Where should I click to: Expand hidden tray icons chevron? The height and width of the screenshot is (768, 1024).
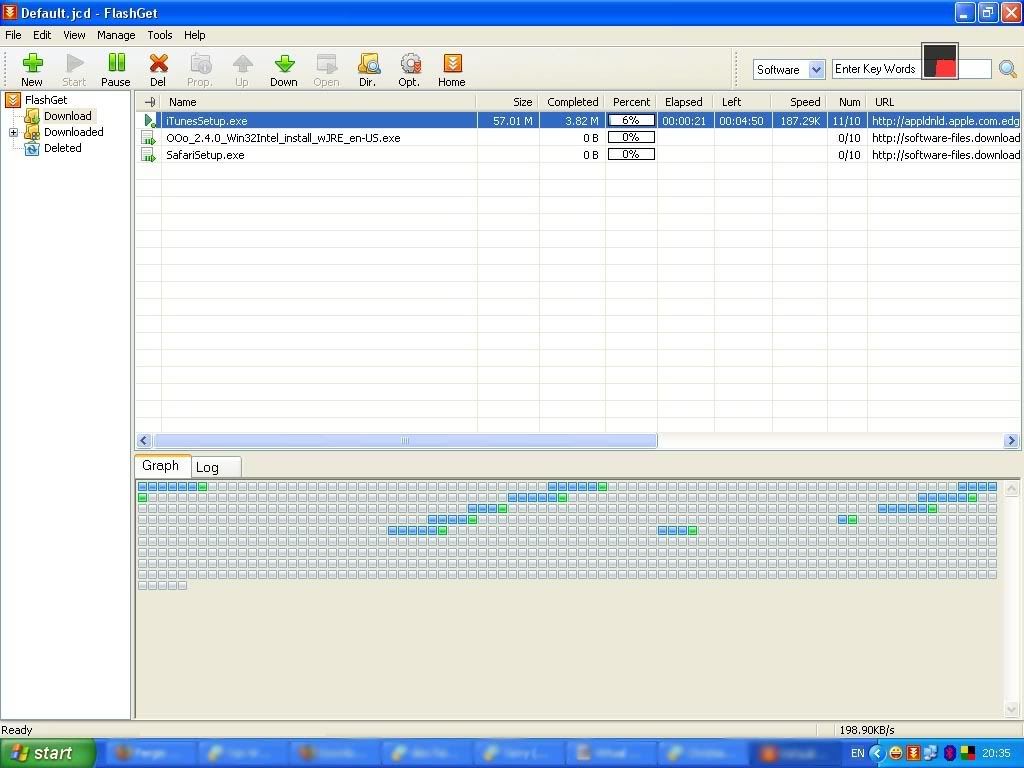coord(877,753)
